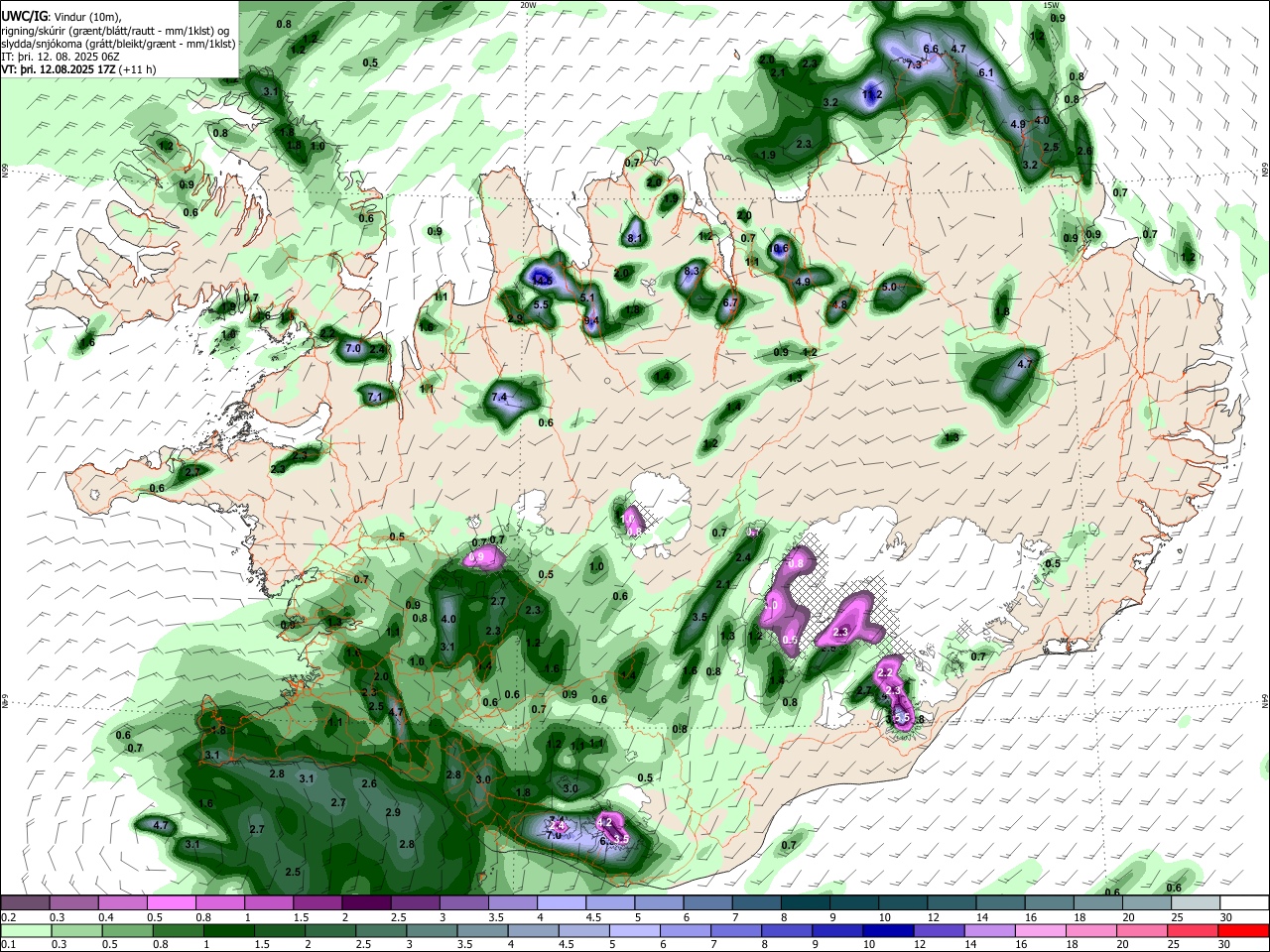The image size is (1270, 952).
Task: Select the 7.3 precipitation value
Action: point(914,63)
